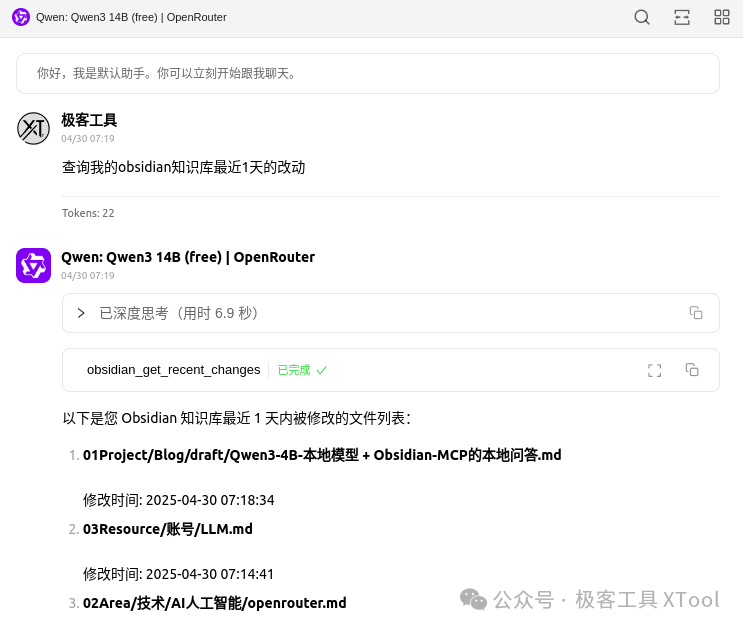Expand the 已深度思考 thinking section
This screenshot has height=630, width=743.
pyautogui.click(x=81, y=313)
